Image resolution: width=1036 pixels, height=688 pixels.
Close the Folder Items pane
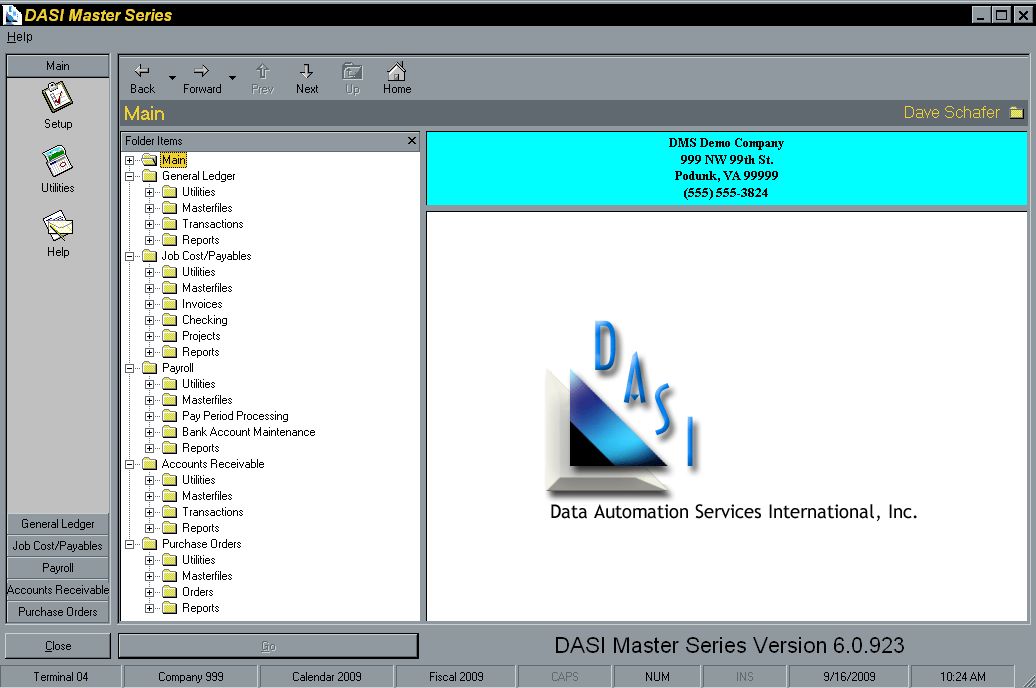click(x=412, y=141)
